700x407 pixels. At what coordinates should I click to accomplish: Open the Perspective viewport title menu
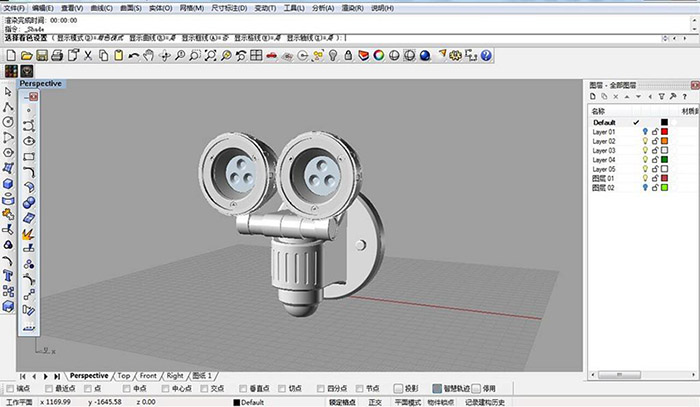40,84
